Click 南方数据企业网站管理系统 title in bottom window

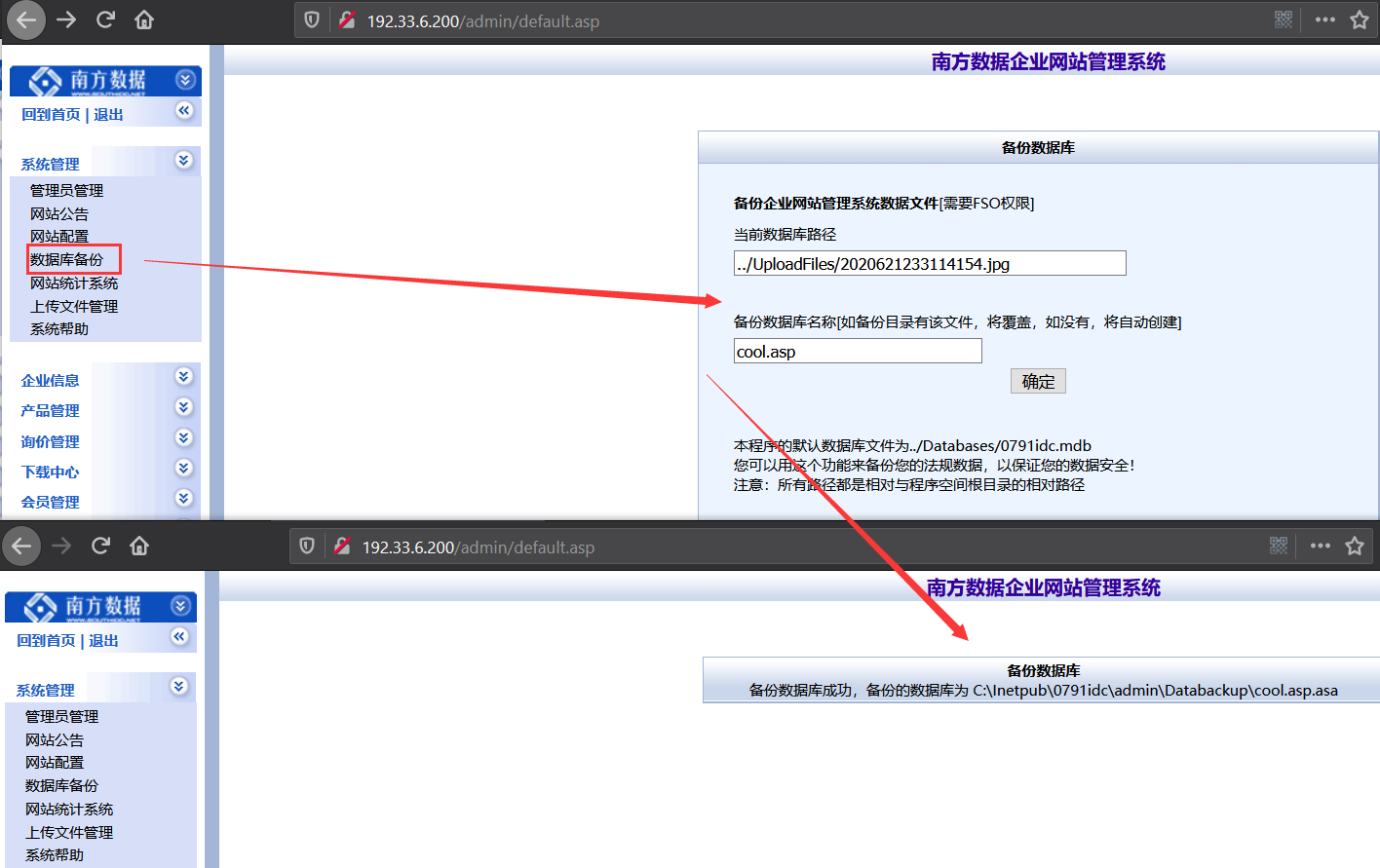pos(1044,588)
